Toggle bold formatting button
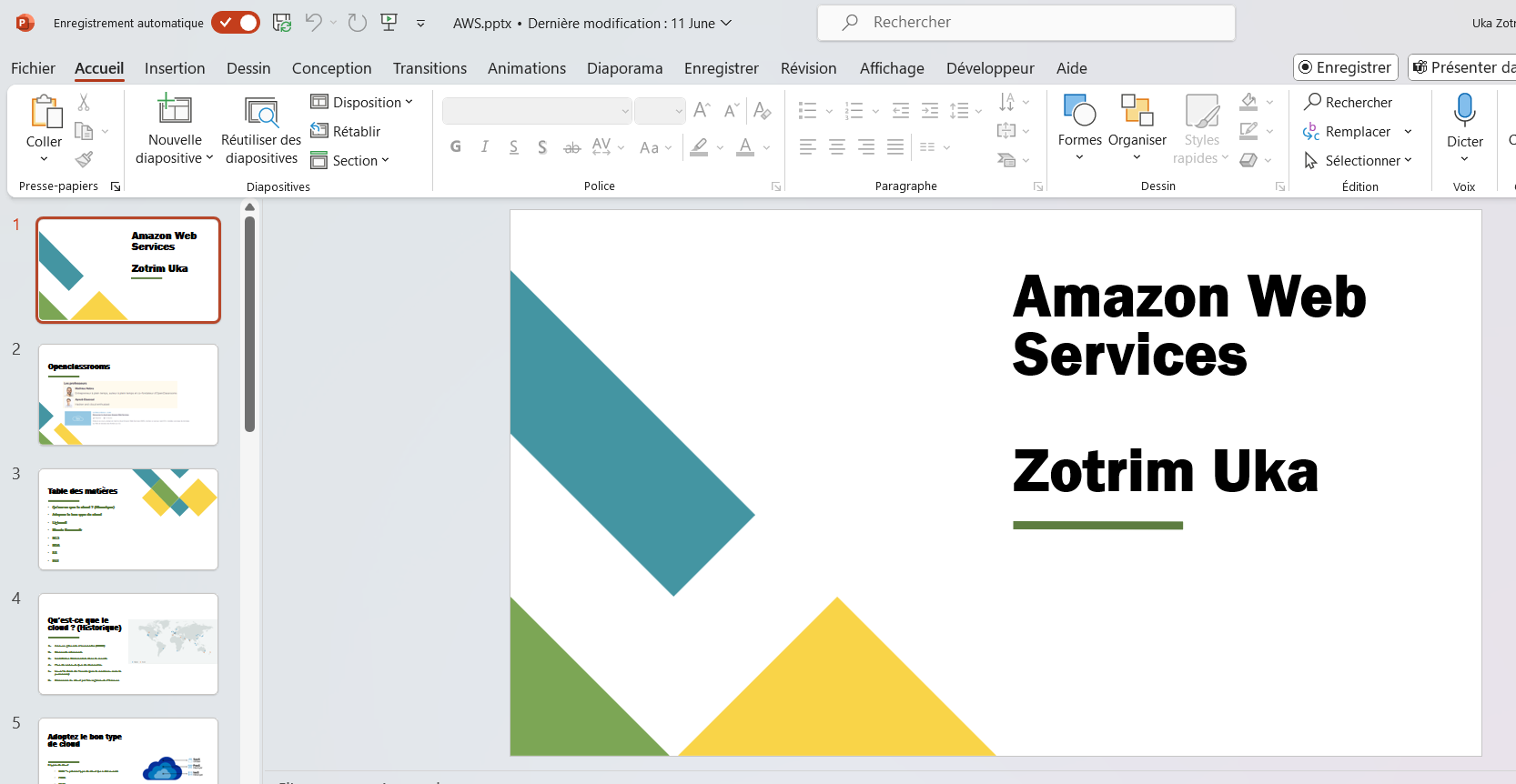 click(456, 147)
